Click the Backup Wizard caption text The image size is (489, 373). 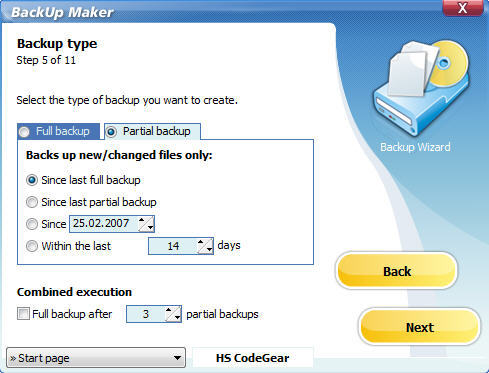tap(415, 147)
